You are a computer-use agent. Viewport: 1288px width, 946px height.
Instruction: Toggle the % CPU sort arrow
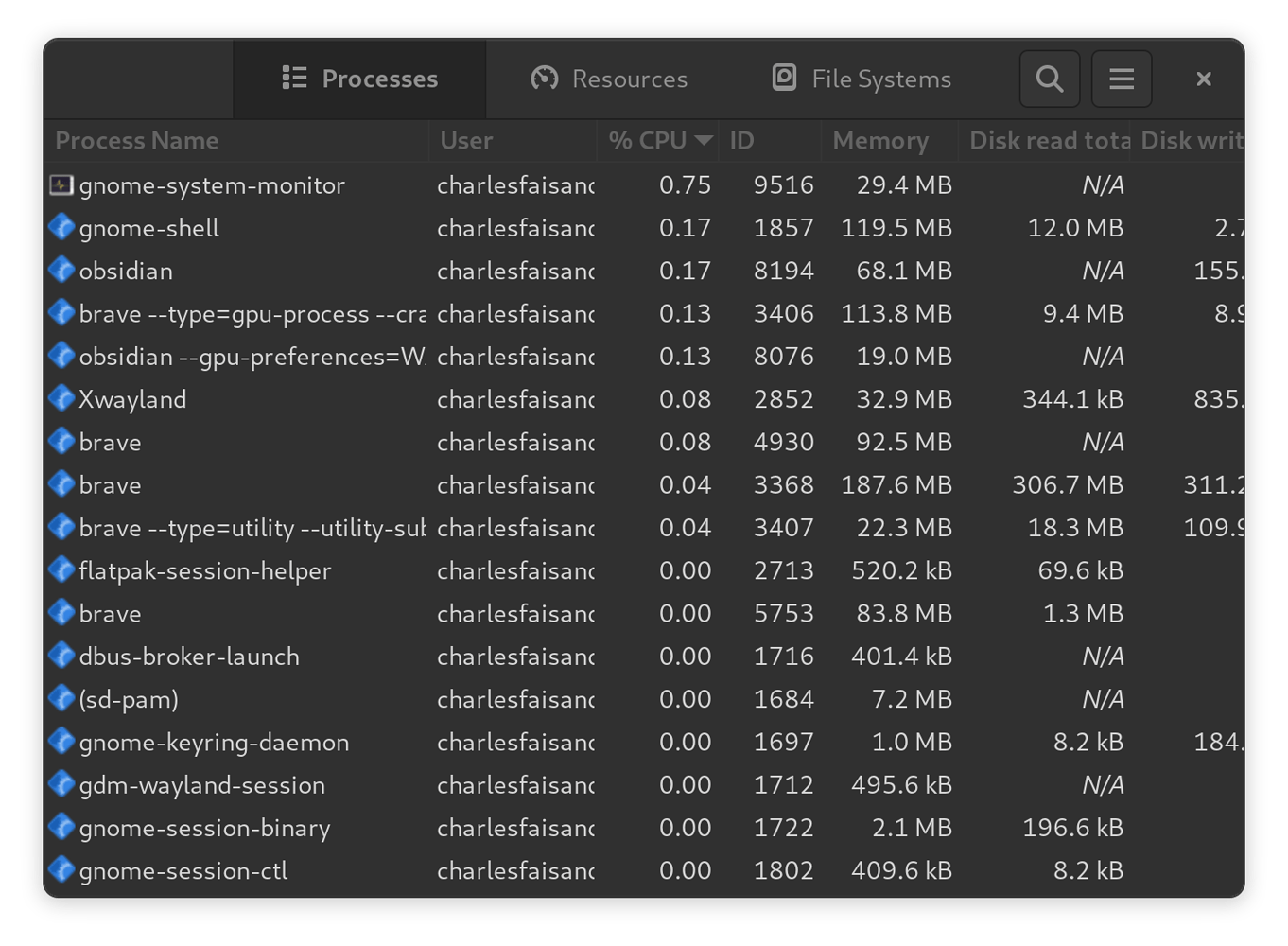(x=703, y=141)
